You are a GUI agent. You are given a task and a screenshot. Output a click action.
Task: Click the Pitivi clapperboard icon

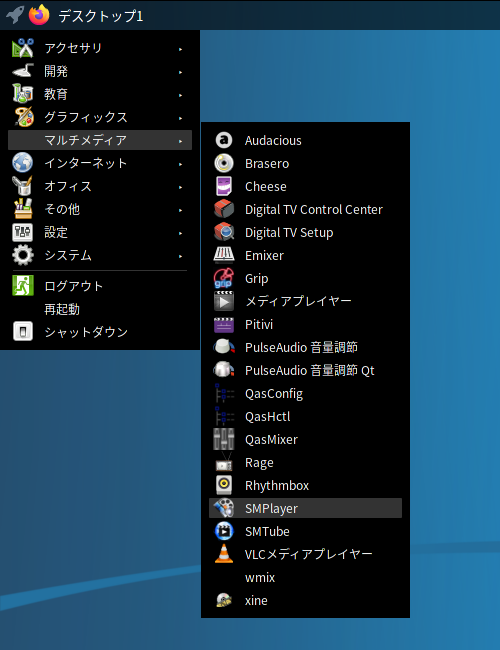[224, 325]
